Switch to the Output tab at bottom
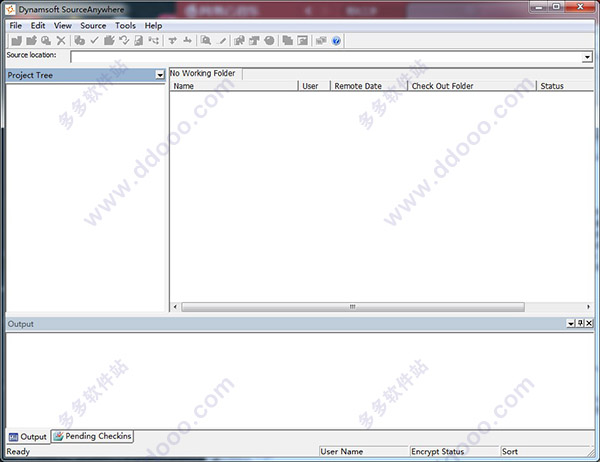Image resolution: width=600 pixels, height=462 pixels. coord(28,437)
